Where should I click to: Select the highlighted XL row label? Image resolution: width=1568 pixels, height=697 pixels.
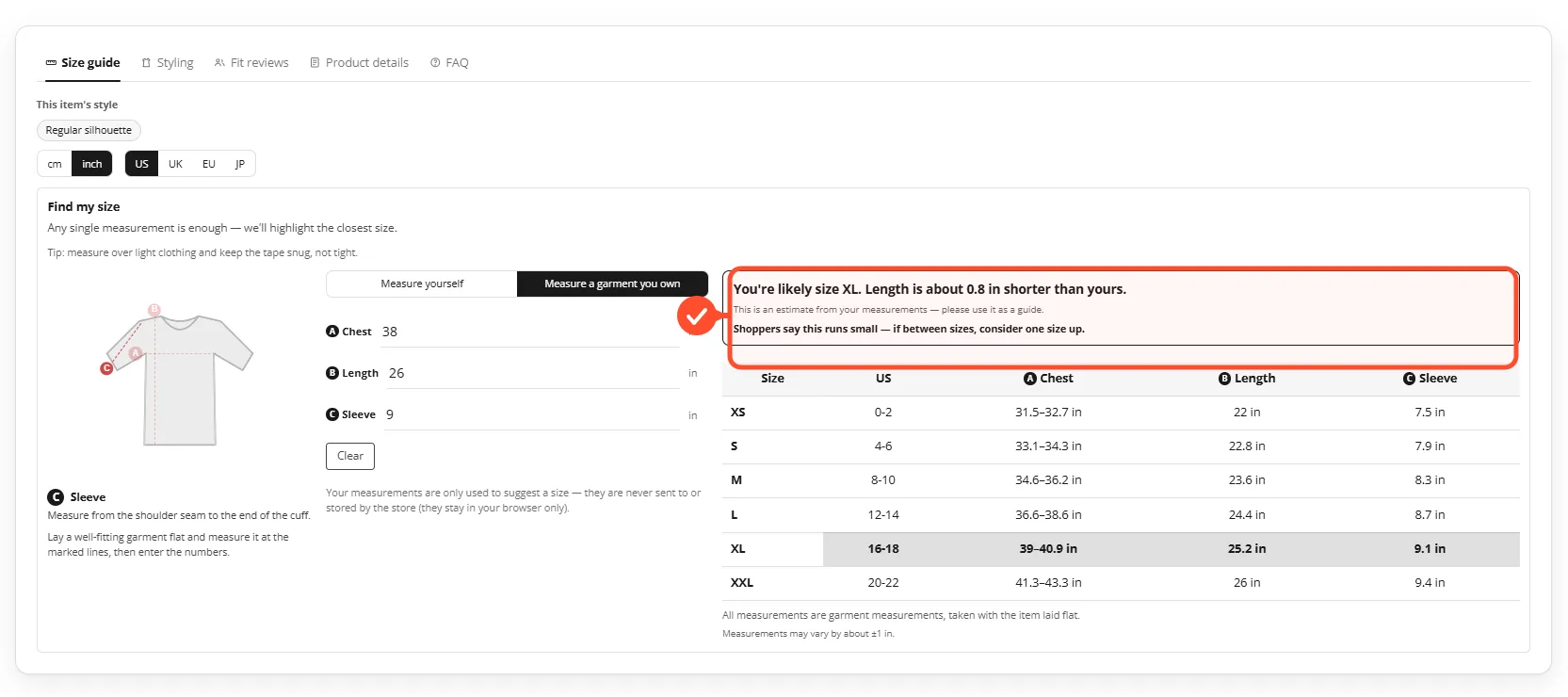coord(738,549)
